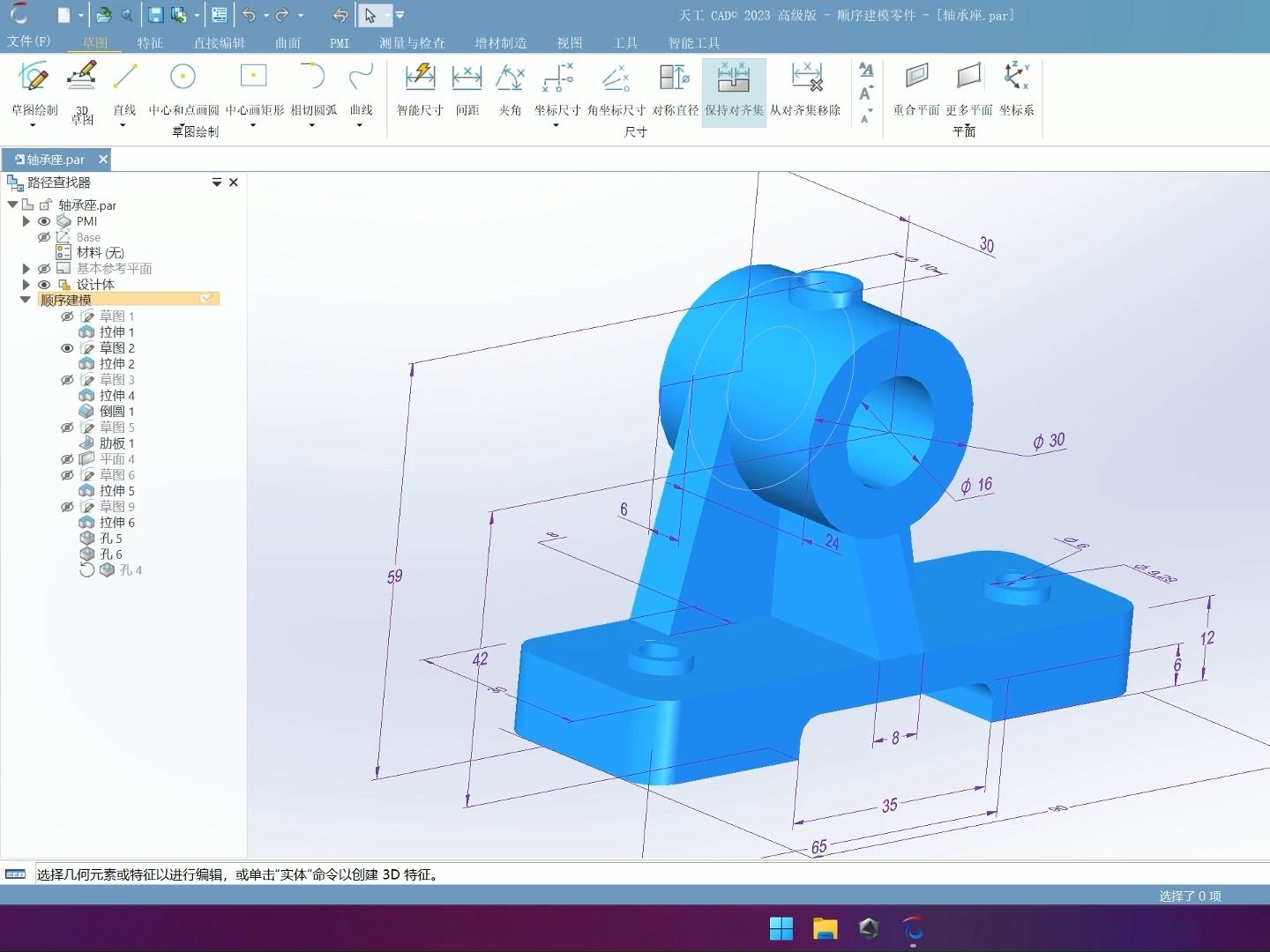Screen dimensions: 1270x952
Task: Click the Tiangong CAD application logo button
Action: coord(19,14)
